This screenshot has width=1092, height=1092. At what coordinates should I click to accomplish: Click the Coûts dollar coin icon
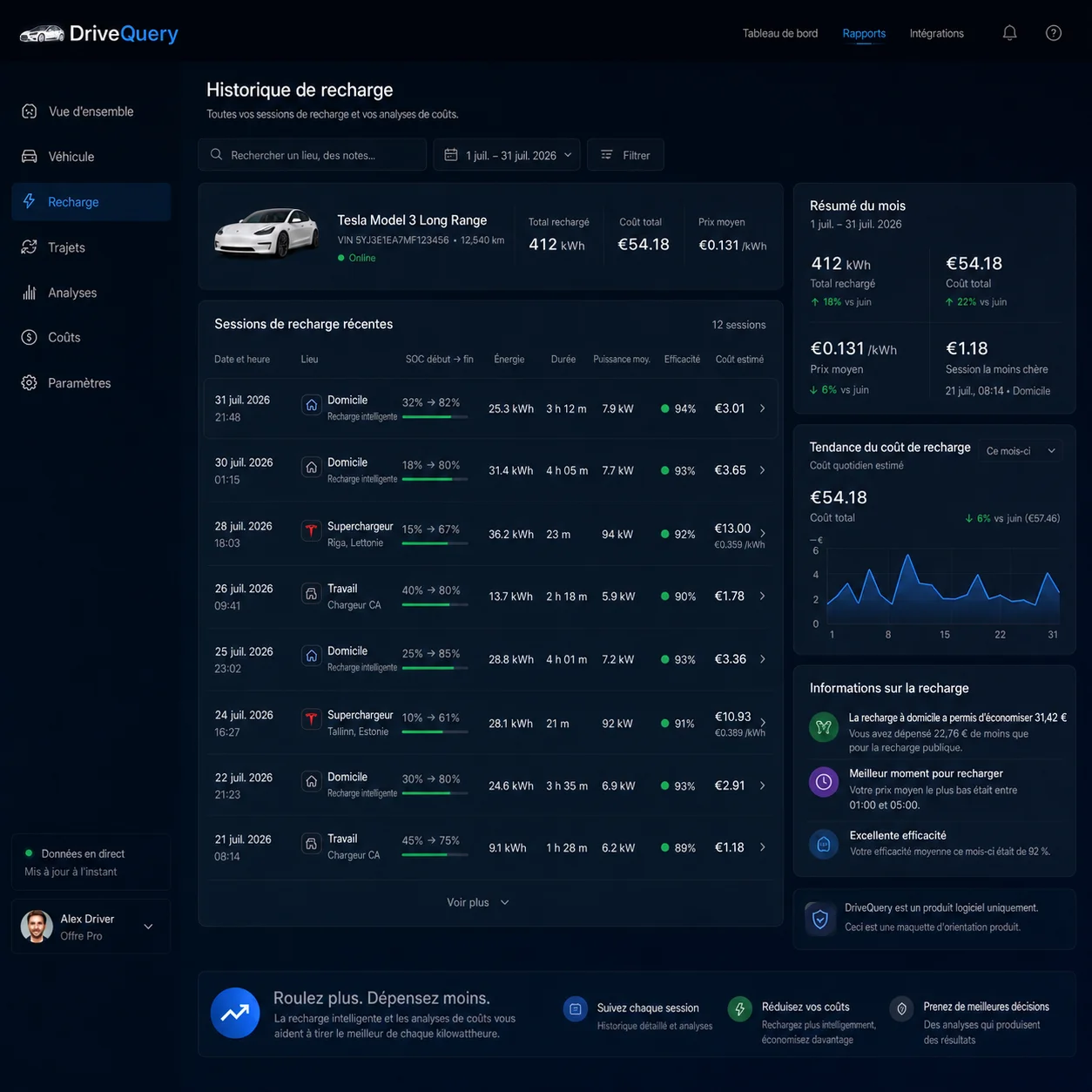point(30,337)
